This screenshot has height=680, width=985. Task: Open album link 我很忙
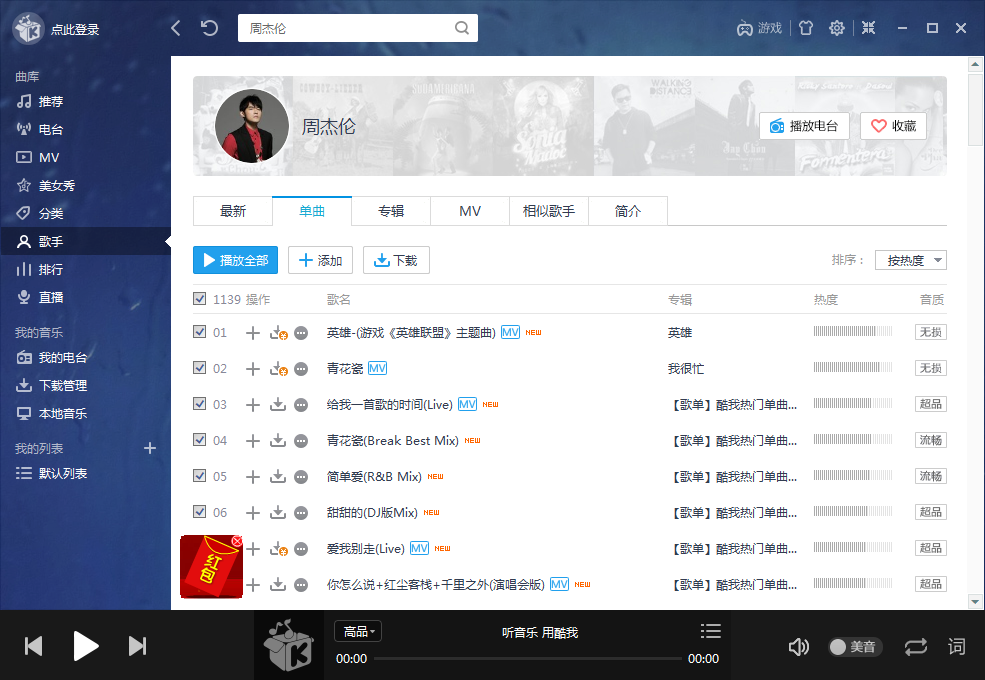(686, 369)
